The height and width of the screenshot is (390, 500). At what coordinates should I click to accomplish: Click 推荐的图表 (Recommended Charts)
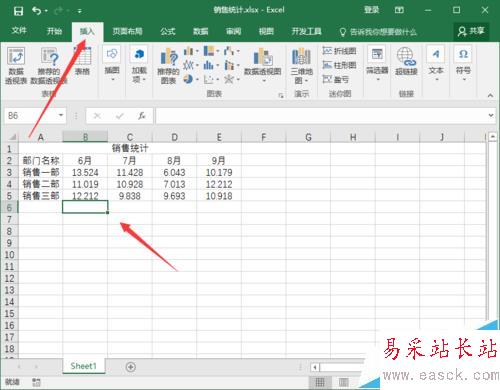(x=168, y=65)
